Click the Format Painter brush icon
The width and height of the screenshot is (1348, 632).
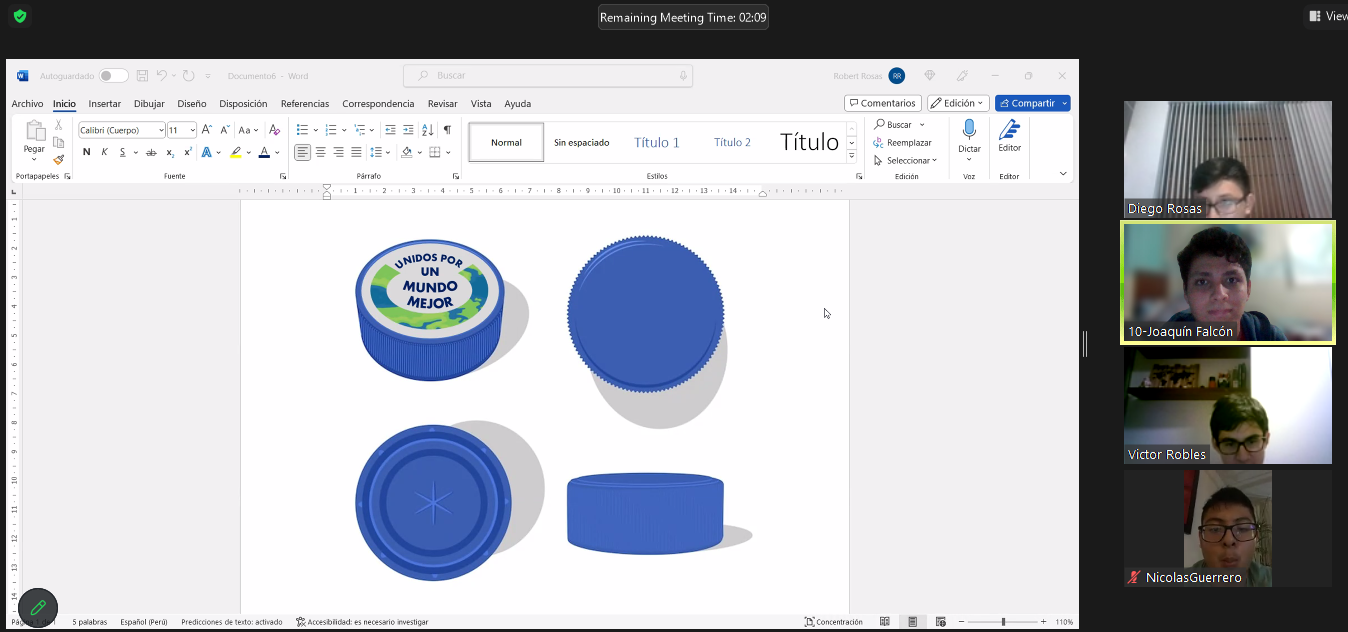tap(59, 160)
